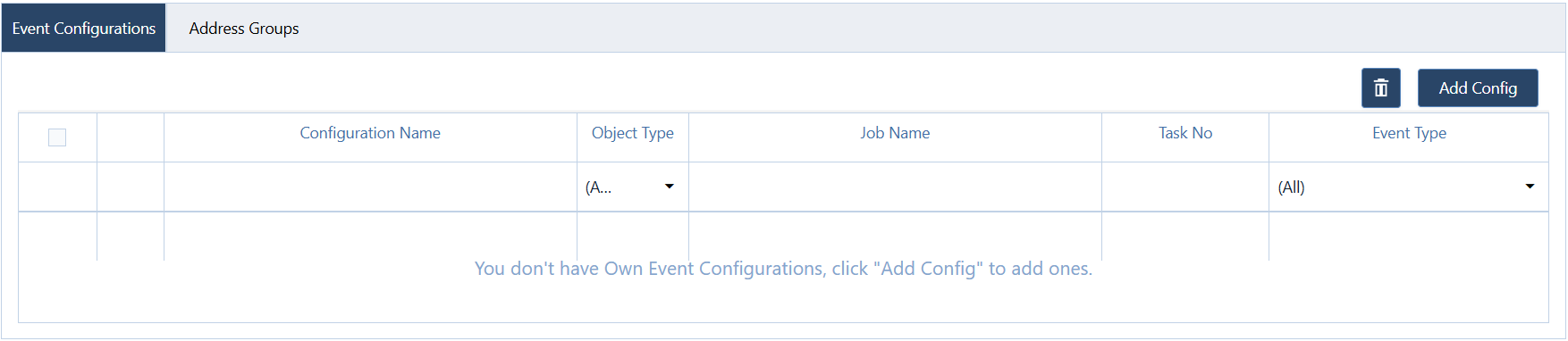Click the Object Type dropdown arrow
The height and width of the screenshot is (341, 1568).
(x=670, y=187)
